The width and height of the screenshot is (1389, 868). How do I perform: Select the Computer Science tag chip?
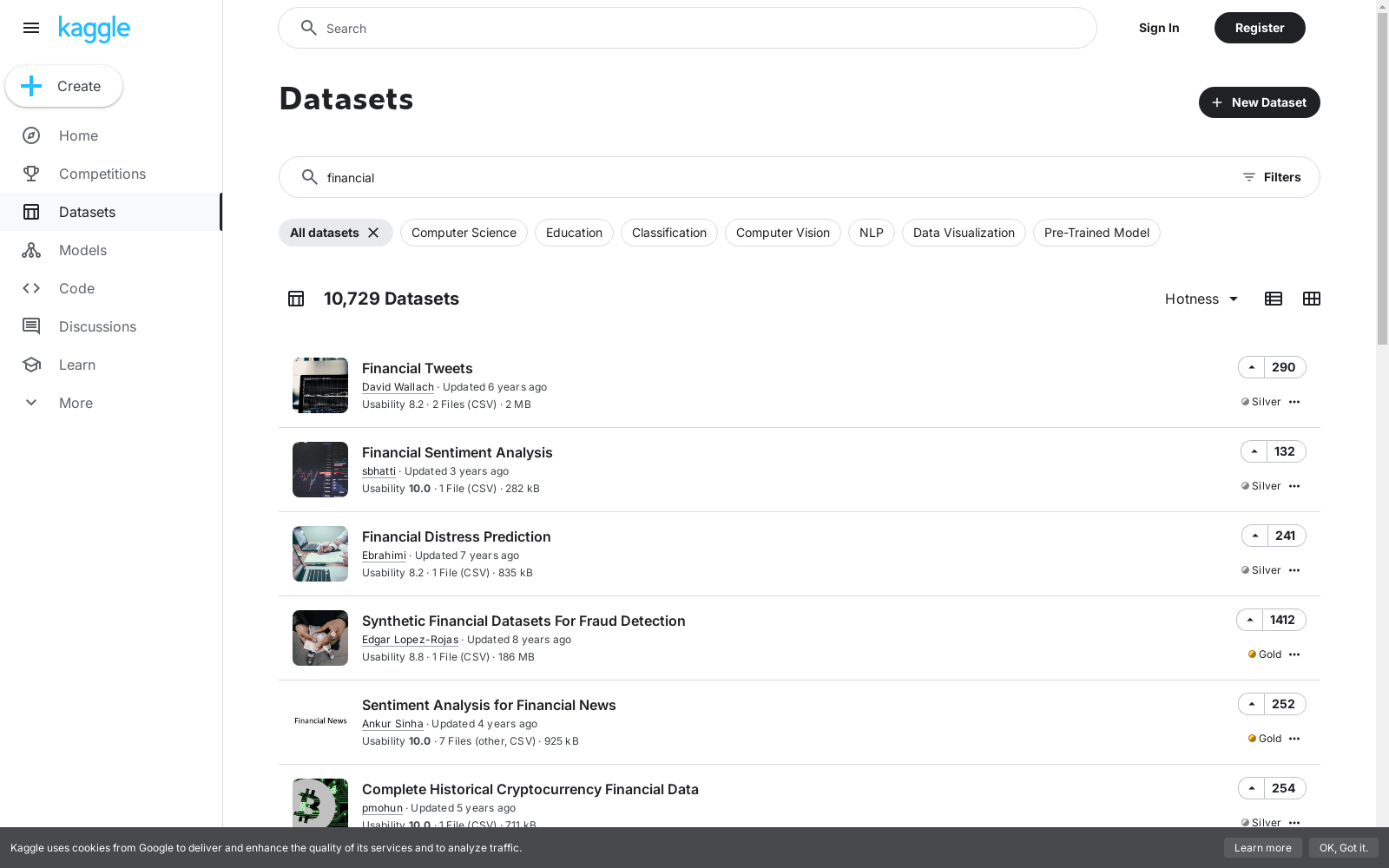464,233
